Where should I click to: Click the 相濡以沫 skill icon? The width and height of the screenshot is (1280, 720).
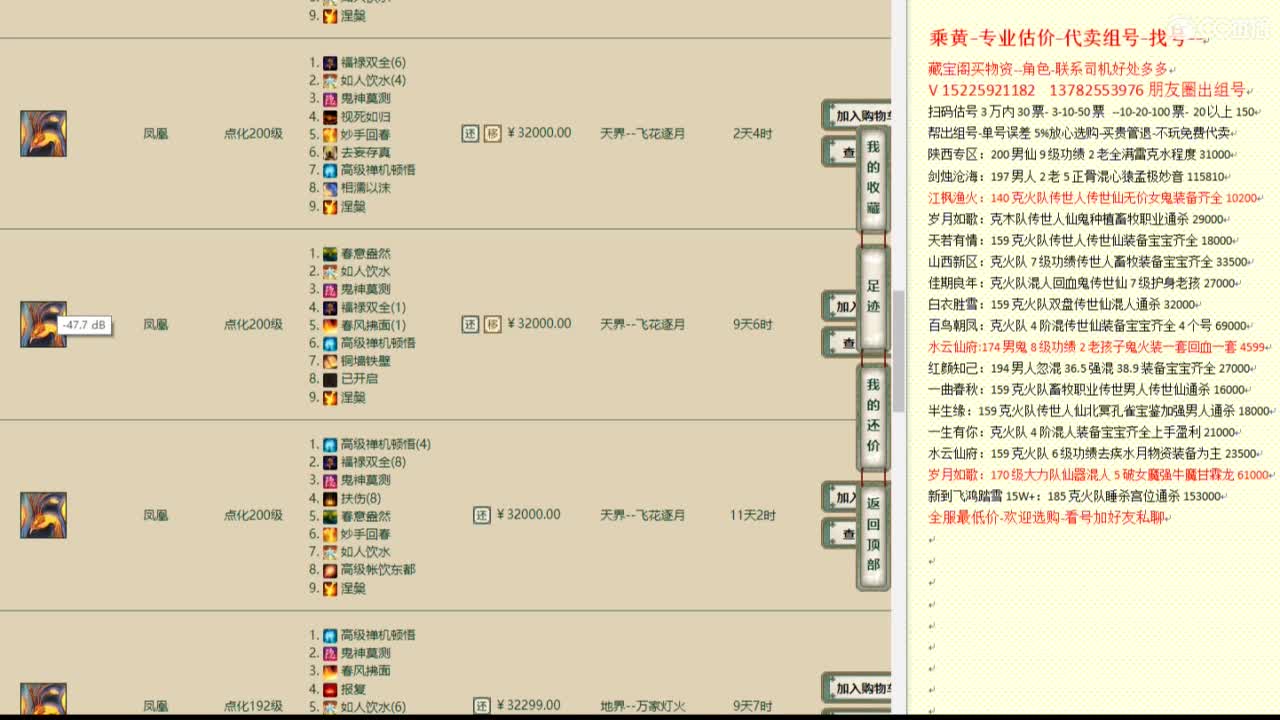pyautogui.click(x=330, y=188)
